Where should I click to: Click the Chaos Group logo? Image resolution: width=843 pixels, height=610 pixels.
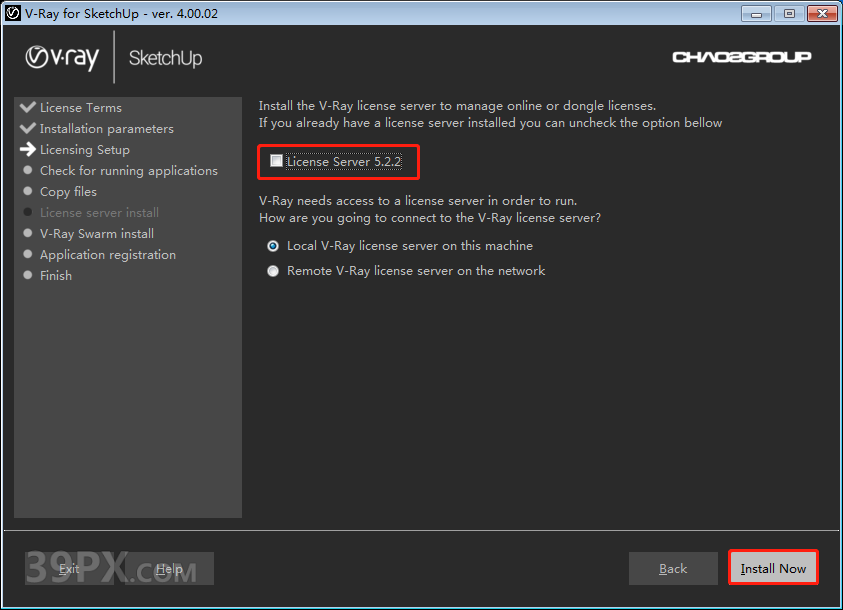(742, 57)
